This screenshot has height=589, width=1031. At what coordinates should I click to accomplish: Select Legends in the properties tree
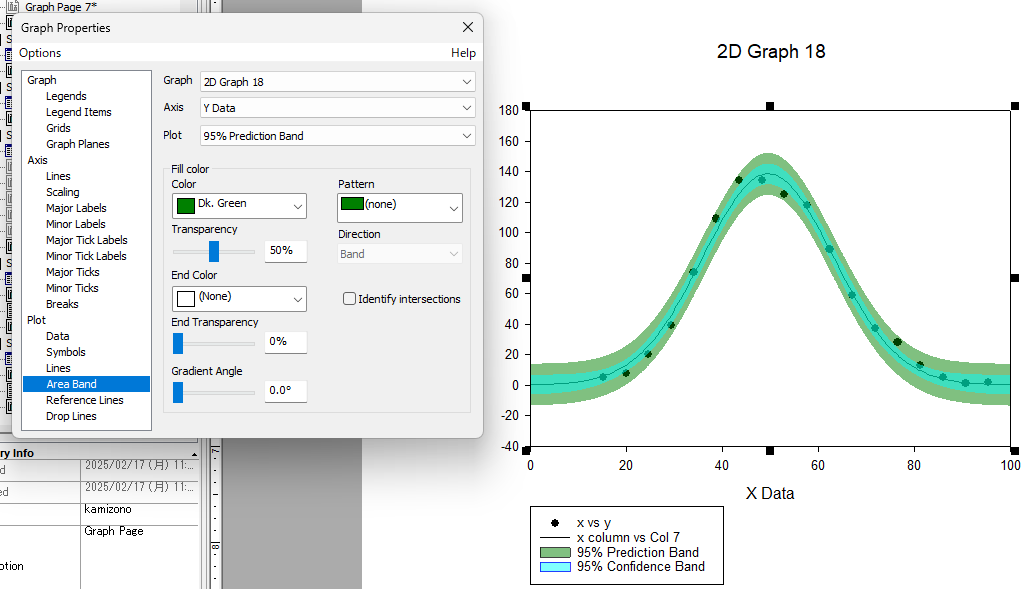coord(66,96)
